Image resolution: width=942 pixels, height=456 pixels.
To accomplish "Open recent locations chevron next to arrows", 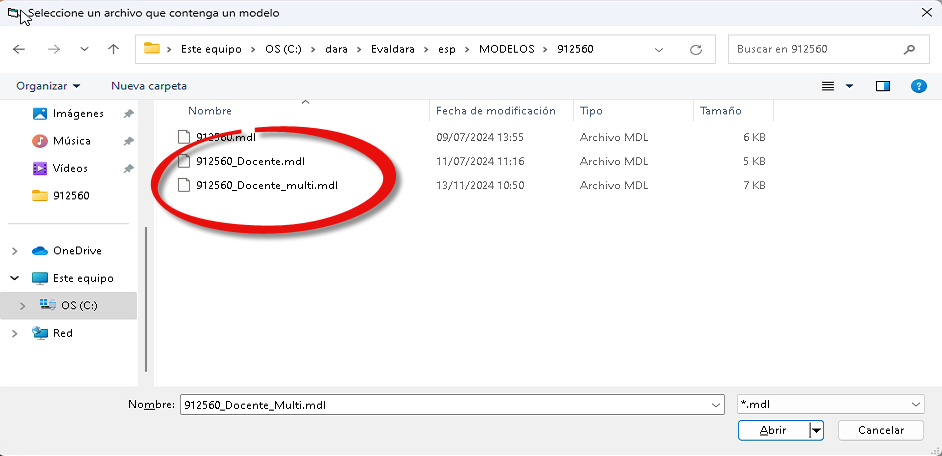I will pos(84,49).
